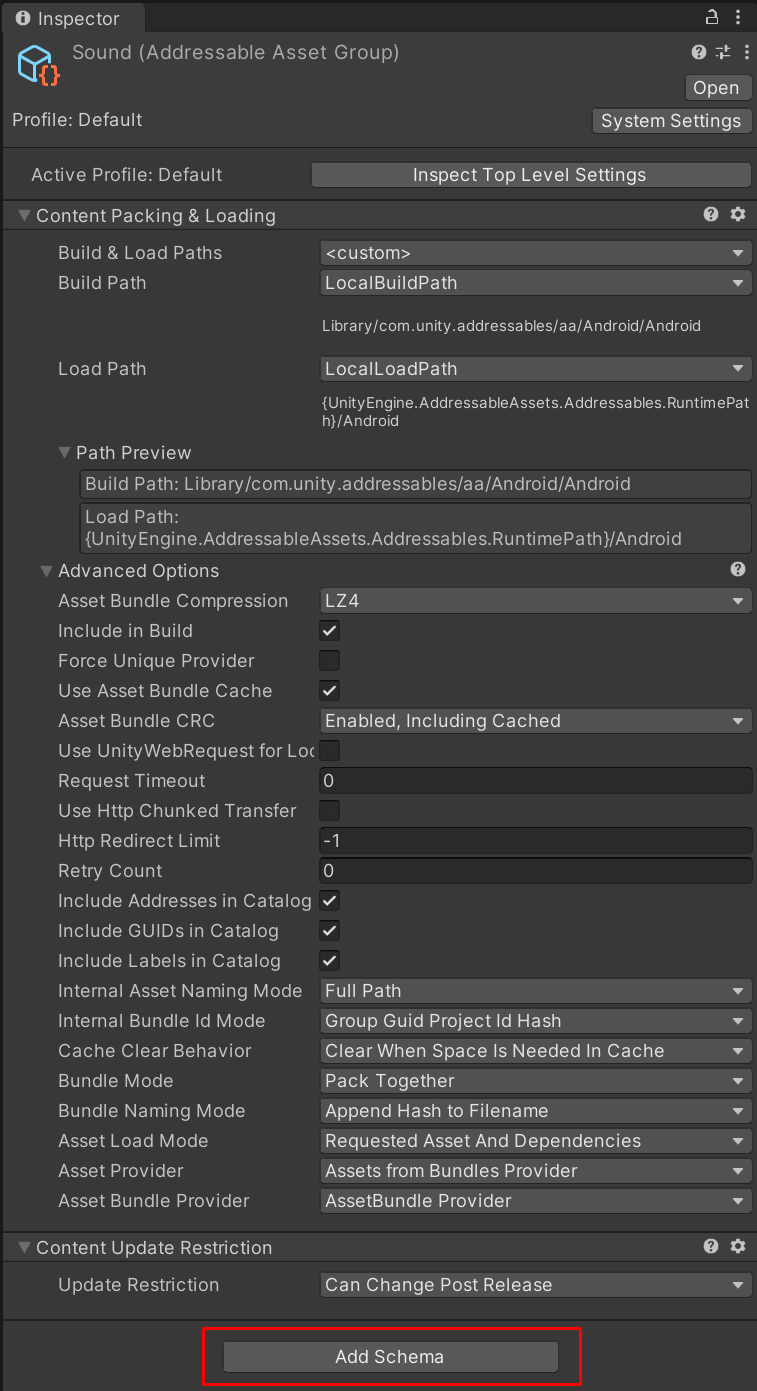Open Asset Bundle Compression LZ4 dropdown

[535, 601]
